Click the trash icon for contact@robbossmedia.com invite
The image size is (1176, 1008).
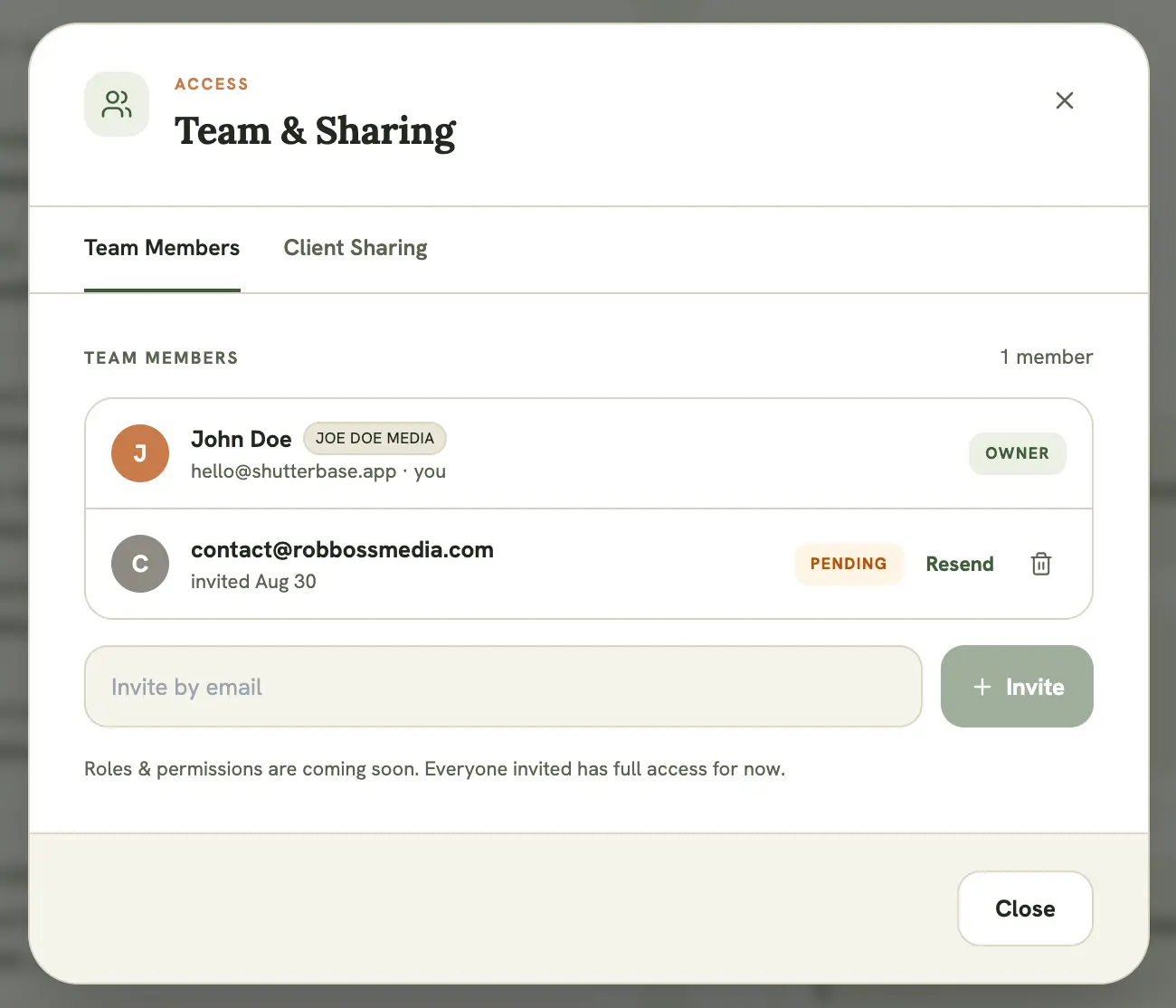point(1041,564)
